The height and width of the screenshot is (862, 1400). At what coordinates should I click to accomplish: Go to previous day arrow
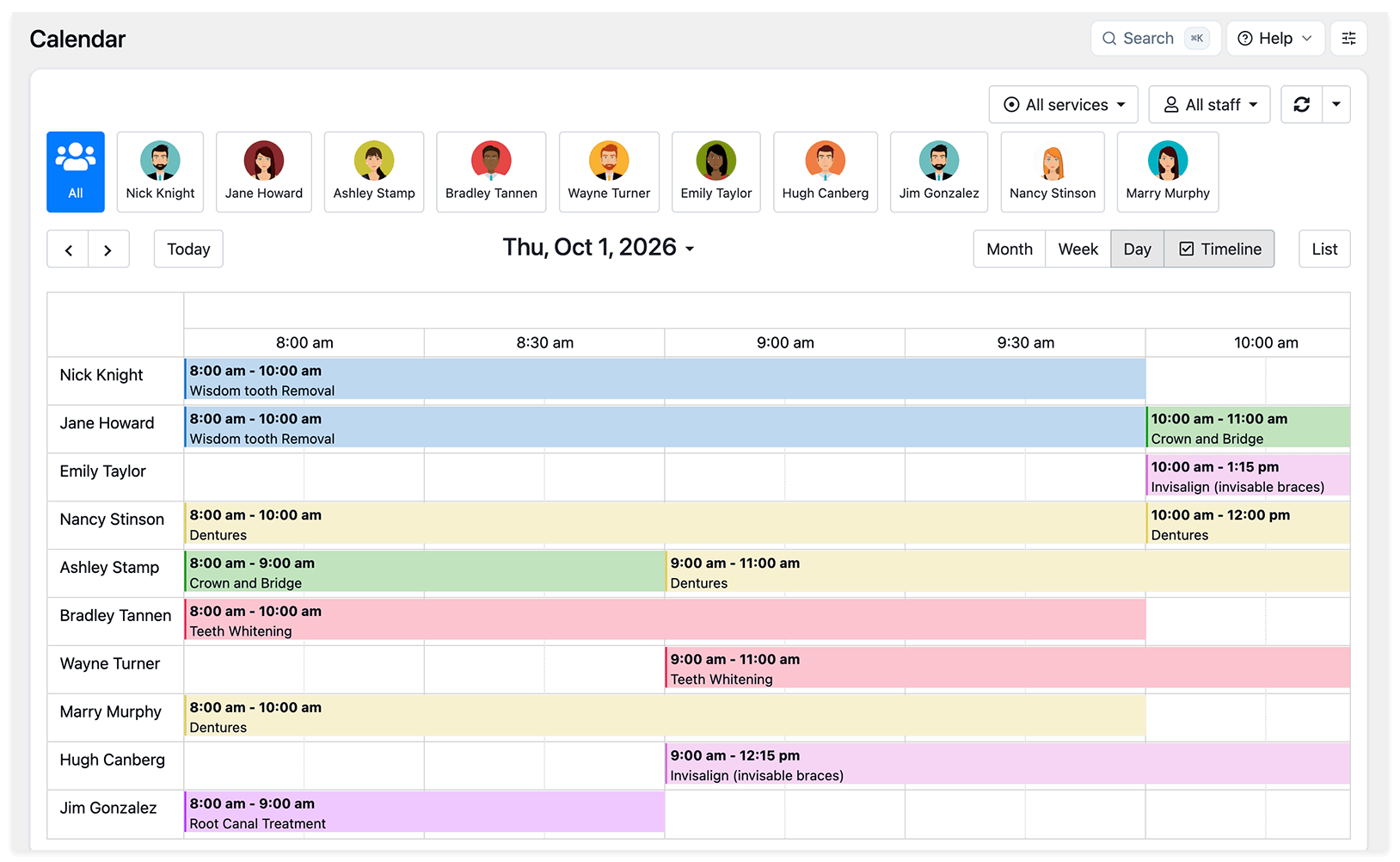(x=68, y=249)
